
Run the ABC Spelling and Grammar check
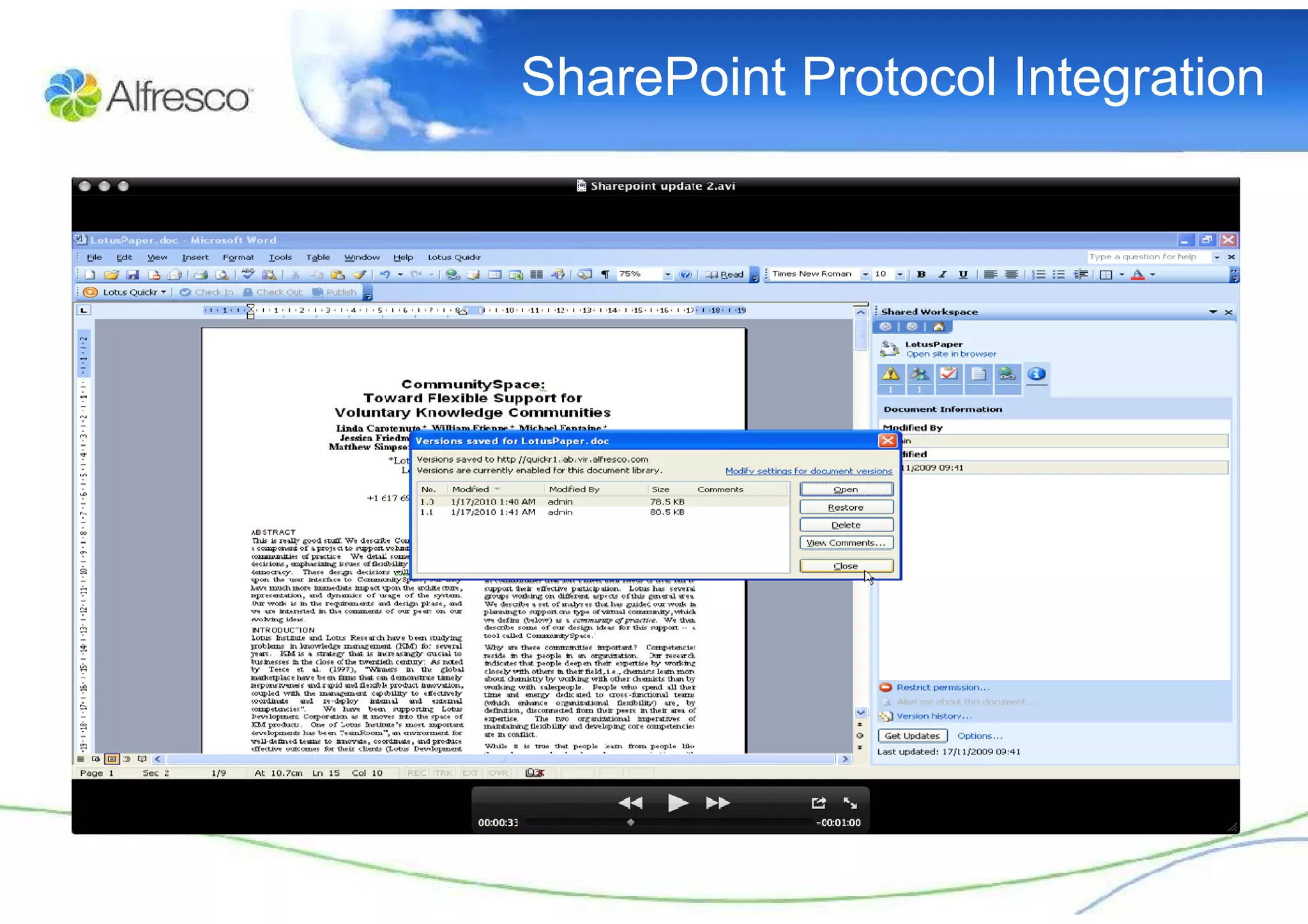pos(248,275)
